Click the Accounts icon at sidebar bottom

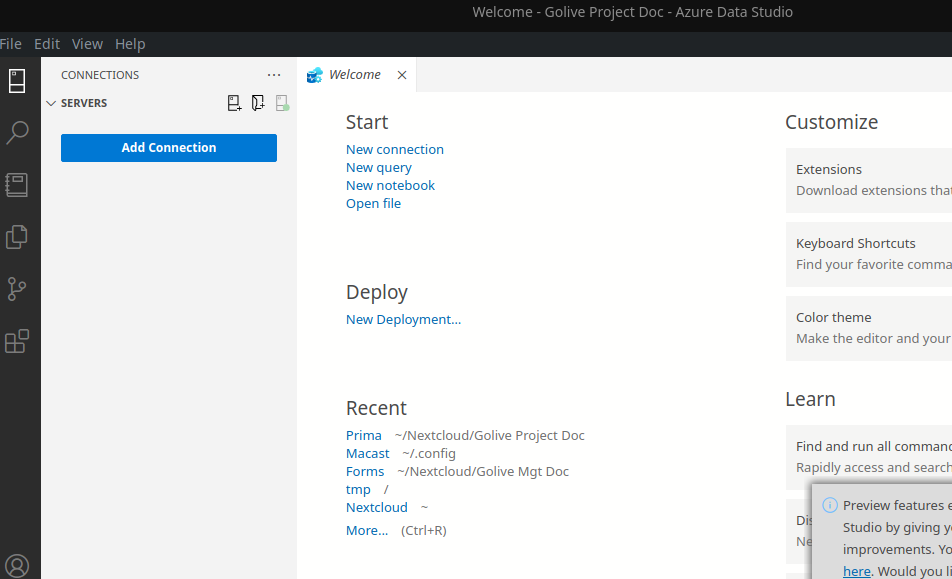17,566
